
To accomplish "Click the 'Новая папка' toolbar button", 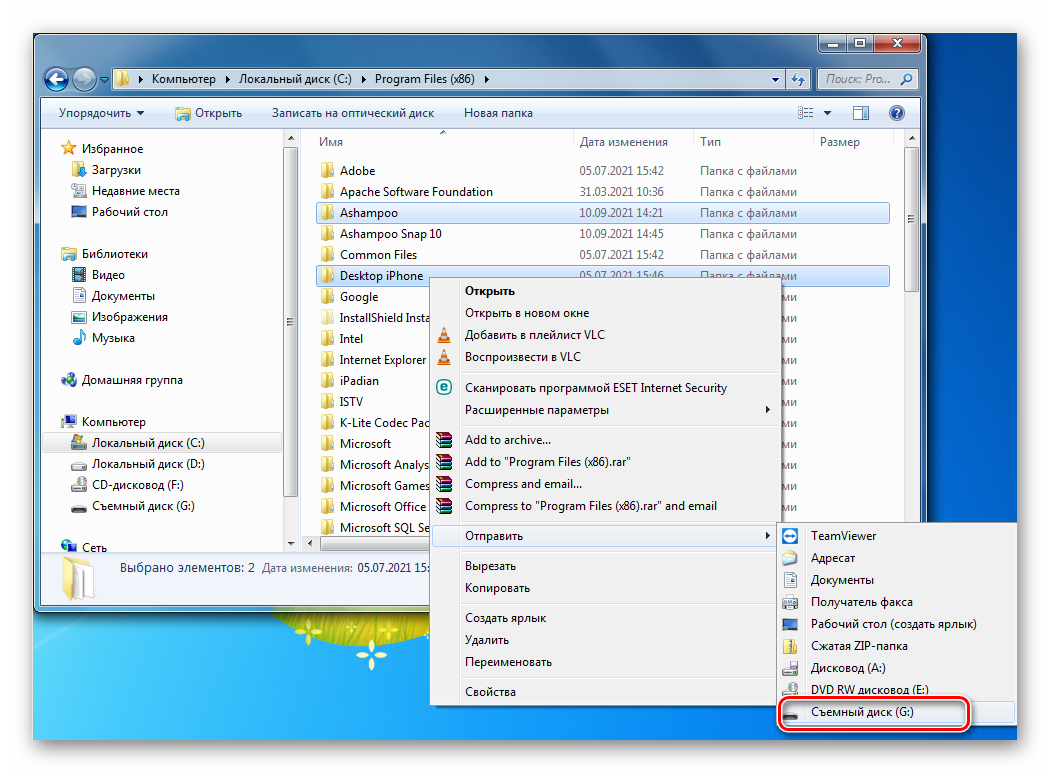I will tap(498, 113).
